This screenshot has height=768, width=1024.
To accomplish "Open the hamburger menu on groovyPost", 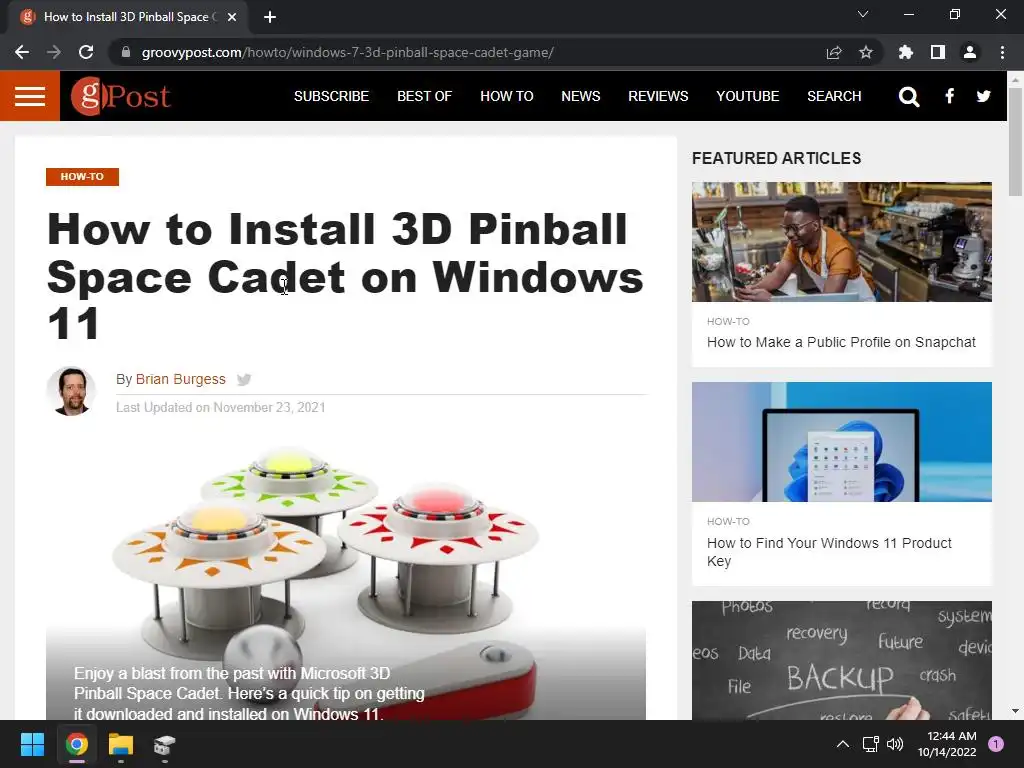I will (x=30, y=96).
